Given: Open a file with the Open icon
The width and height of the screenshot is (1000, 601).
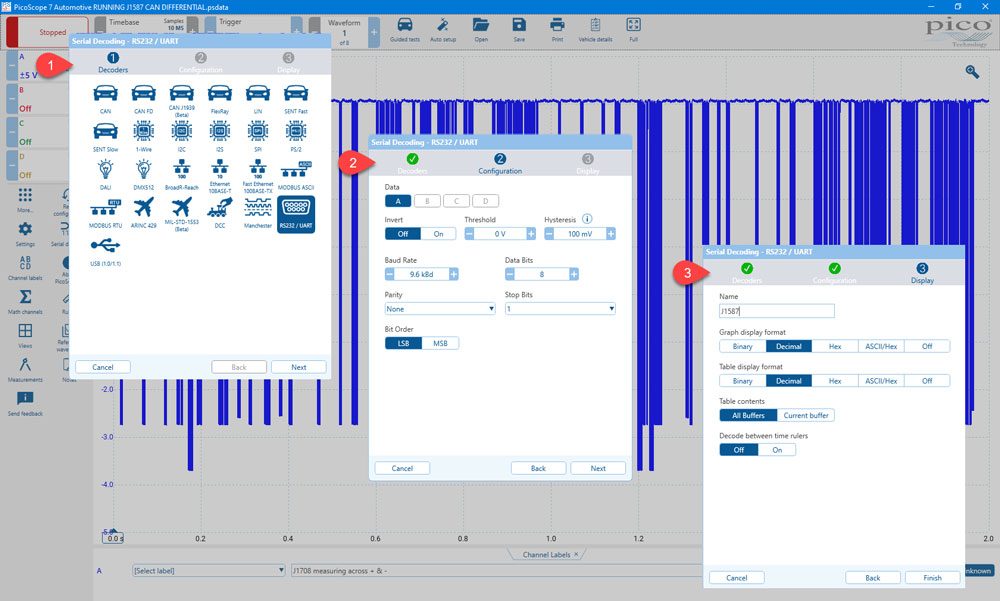Looking at the screenshot, I should pos(481,29).
